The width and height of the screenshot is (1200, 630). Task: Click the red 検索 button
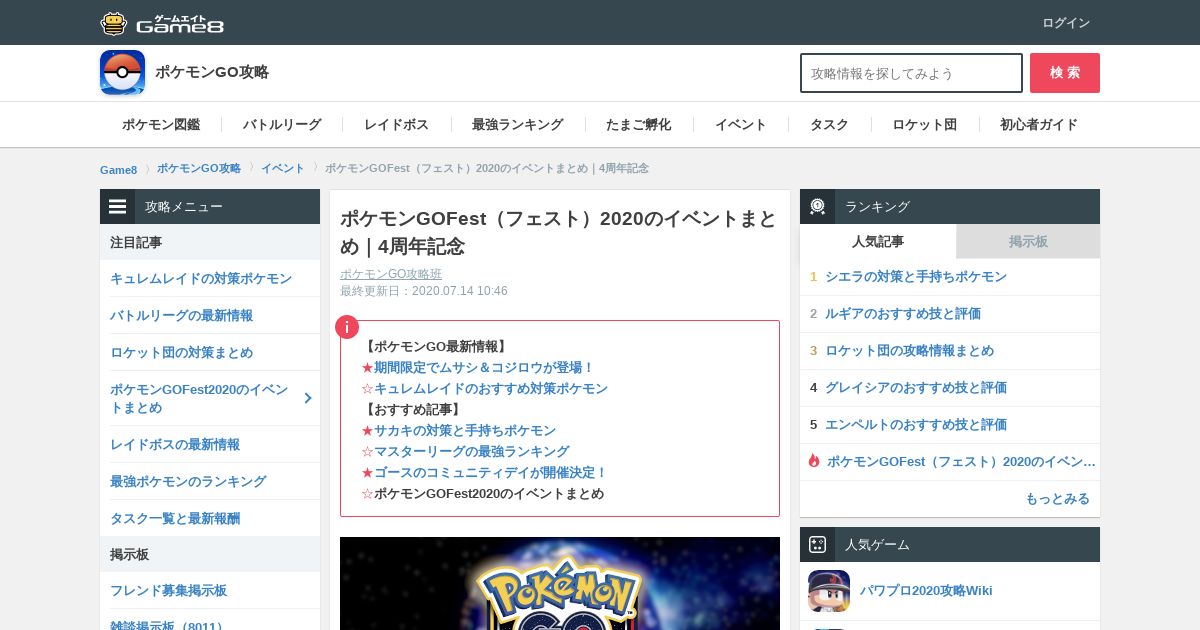1065,73
